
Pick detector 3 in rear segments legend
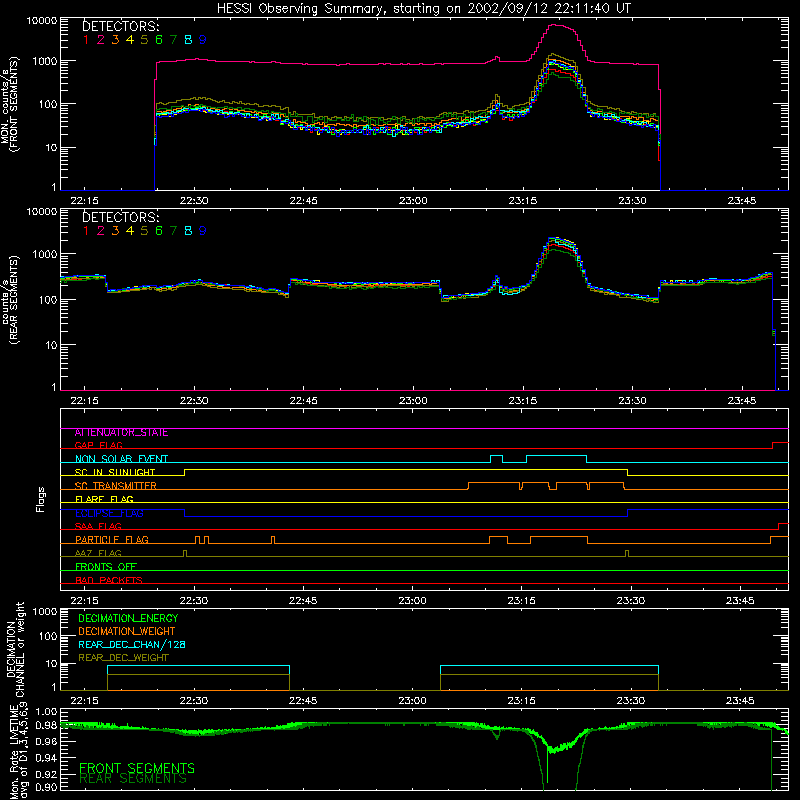115,231
